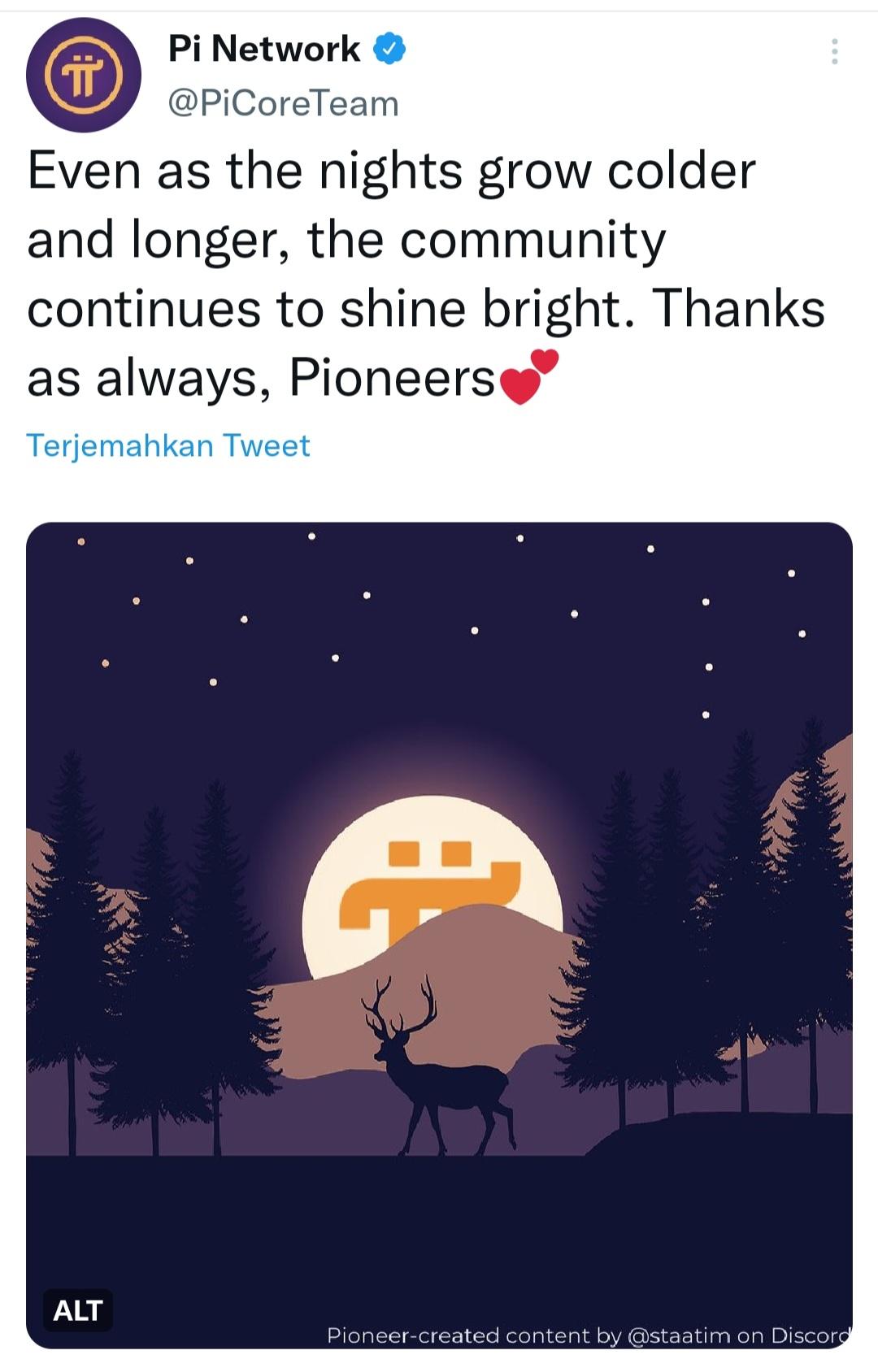Click the @PiCoreTeam handle
The width and height of the screenshot is (878, 1372).
[x=283, y=104]
